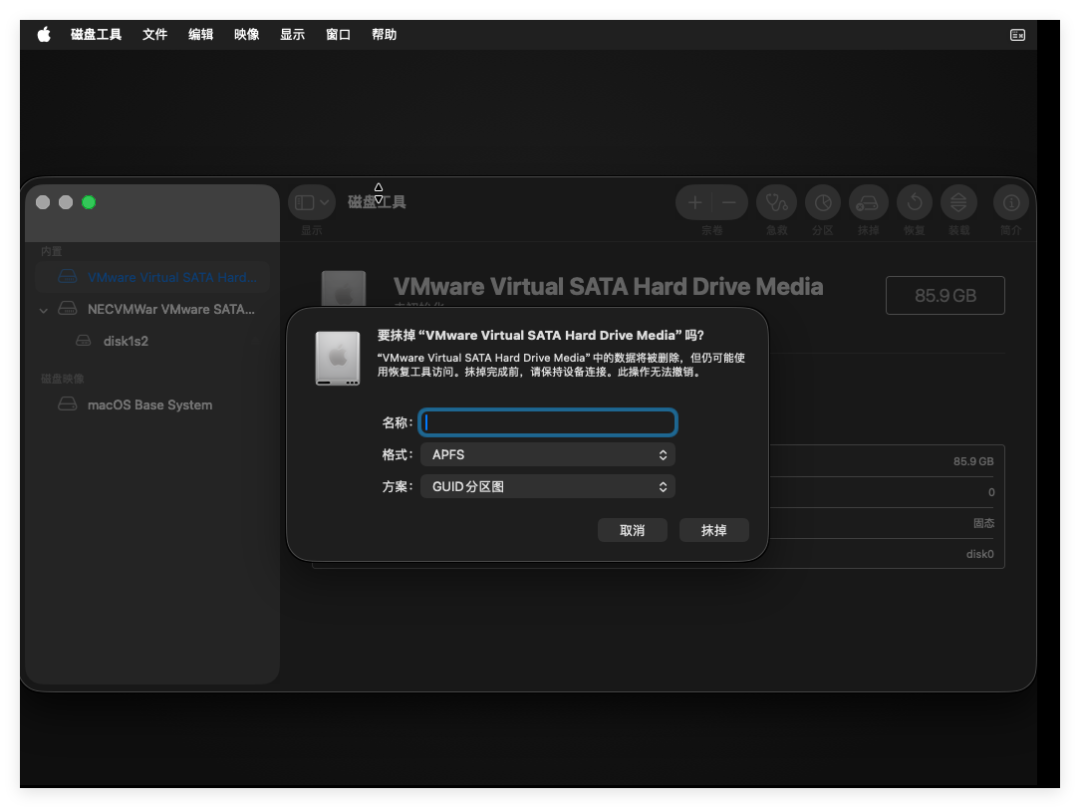Select VMware Virtual SATA Hard disk in sidebar
The height and width of the screenshot is (808, 1080).
click(x=153, y=277)
